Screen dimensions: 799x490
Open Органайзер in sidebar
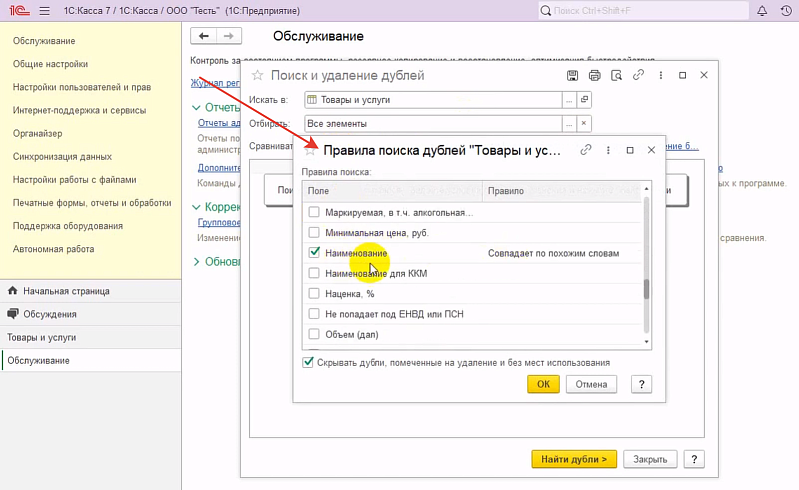coord(38,133)
